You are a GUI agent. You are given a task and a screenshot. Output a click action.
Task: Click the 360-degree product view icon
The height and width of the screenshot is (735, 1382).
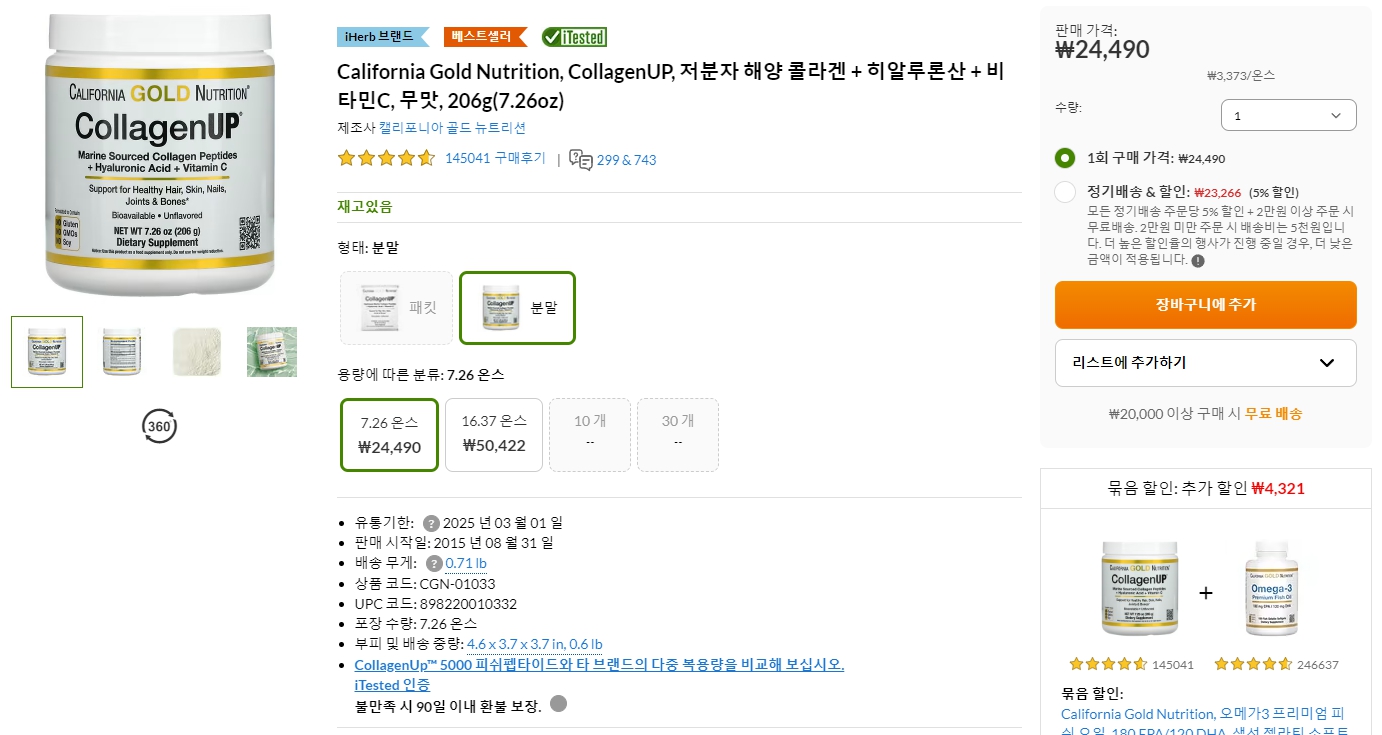(158, 426)
